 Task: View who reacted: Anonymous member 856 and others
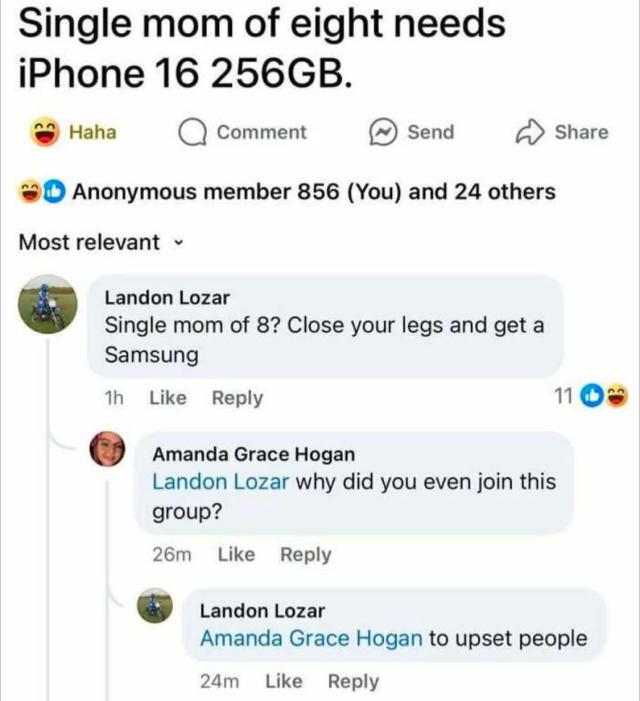pyautogui.click(x=314, y=192)
